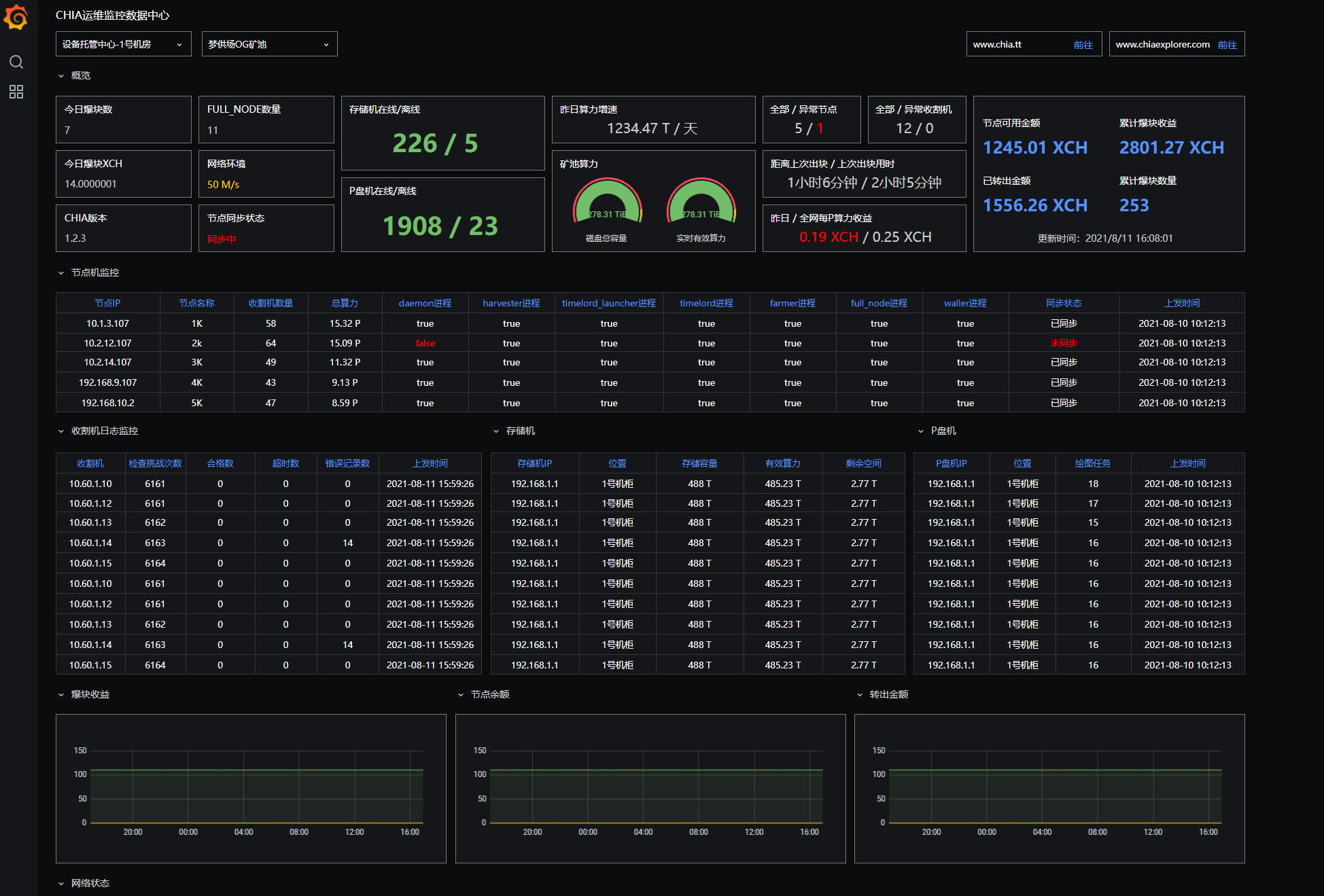Open the Grafana home logo
This screenshot has width=1324, height=896.
16,17
